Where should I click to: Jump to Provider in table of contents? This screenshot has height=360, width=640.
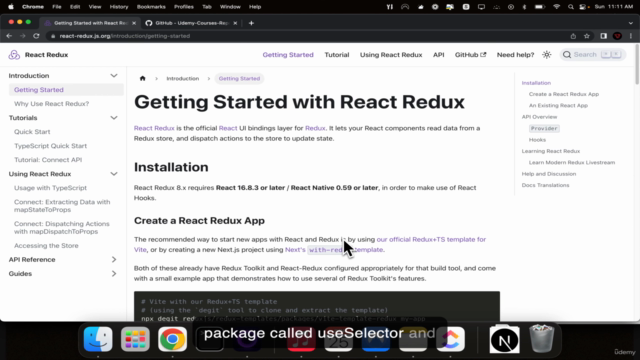(544, 129)
